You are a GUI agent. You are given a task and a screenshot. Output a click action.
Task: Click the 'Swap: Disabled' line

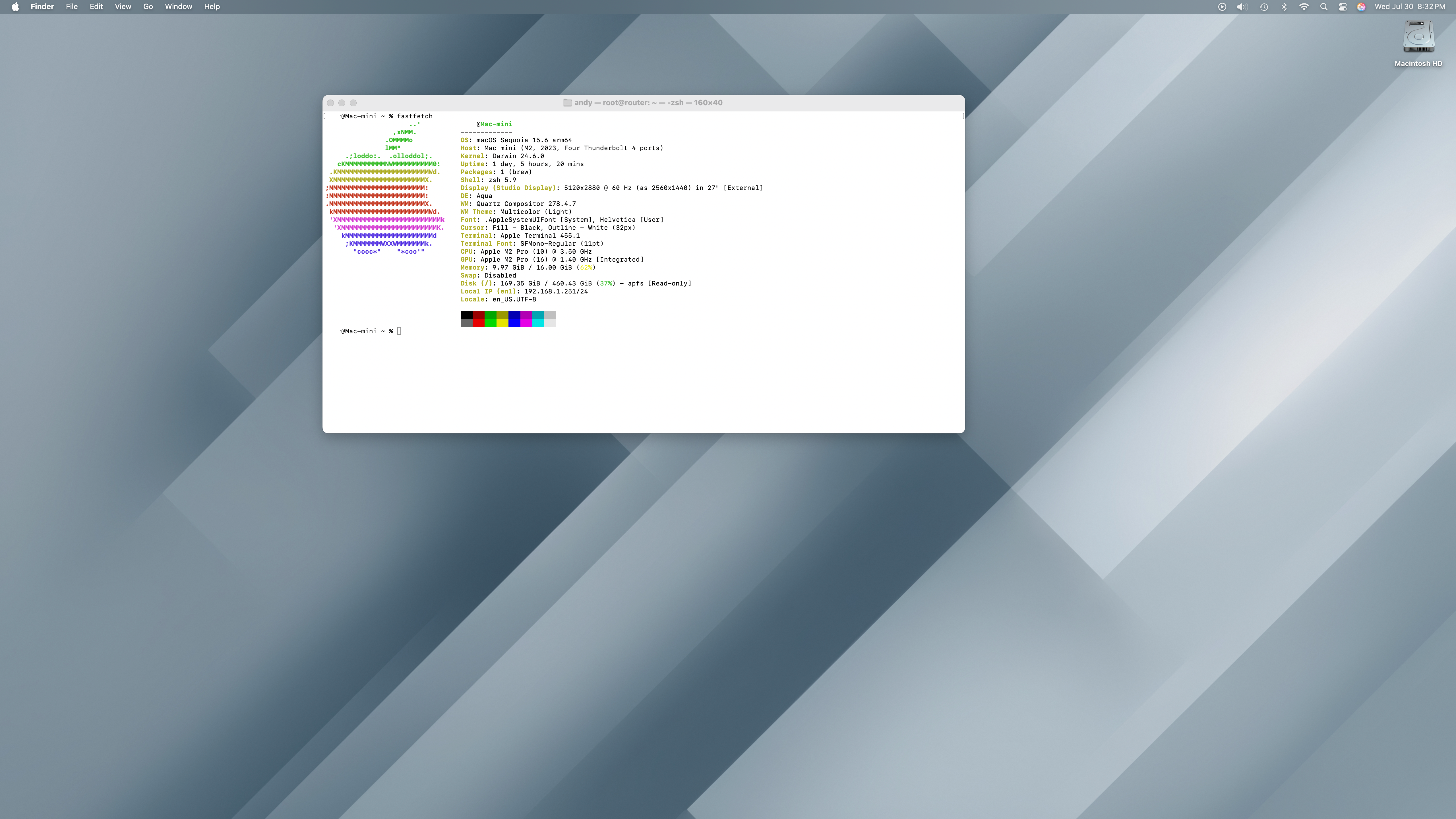[488, 275]
